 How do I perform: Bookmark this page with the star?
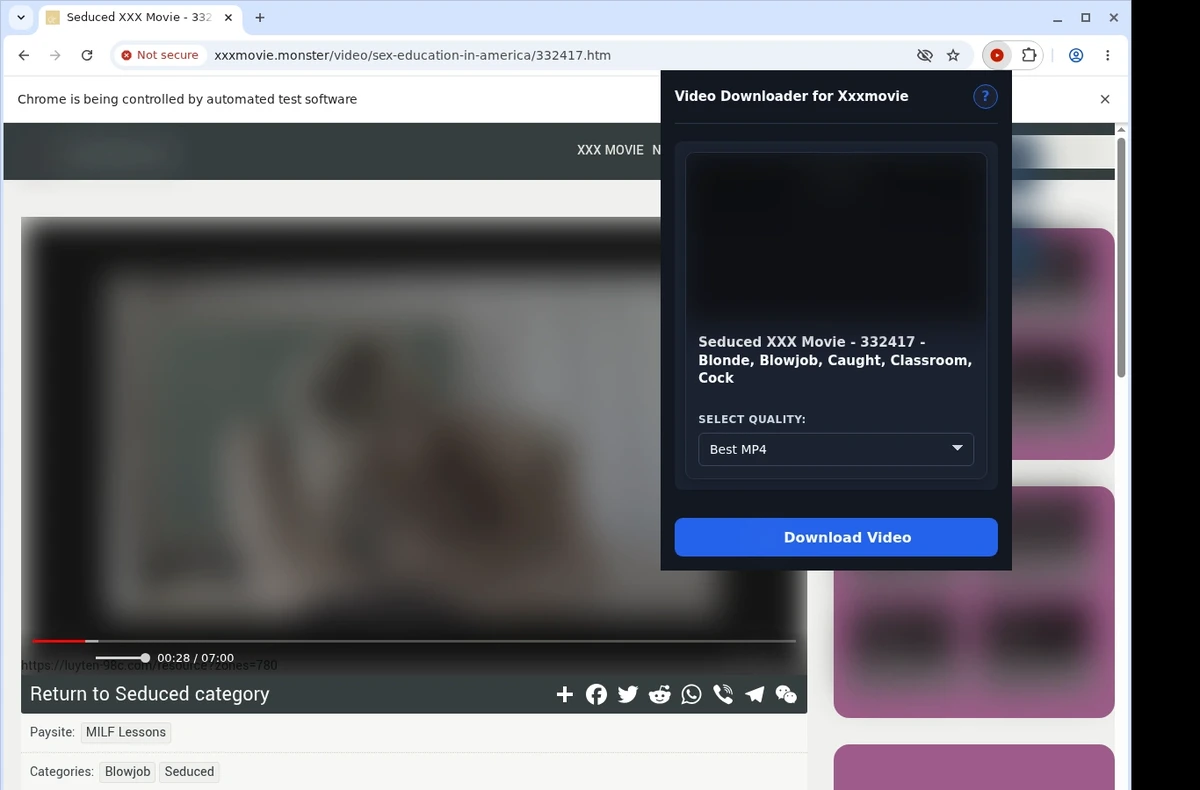click(953, 55)
